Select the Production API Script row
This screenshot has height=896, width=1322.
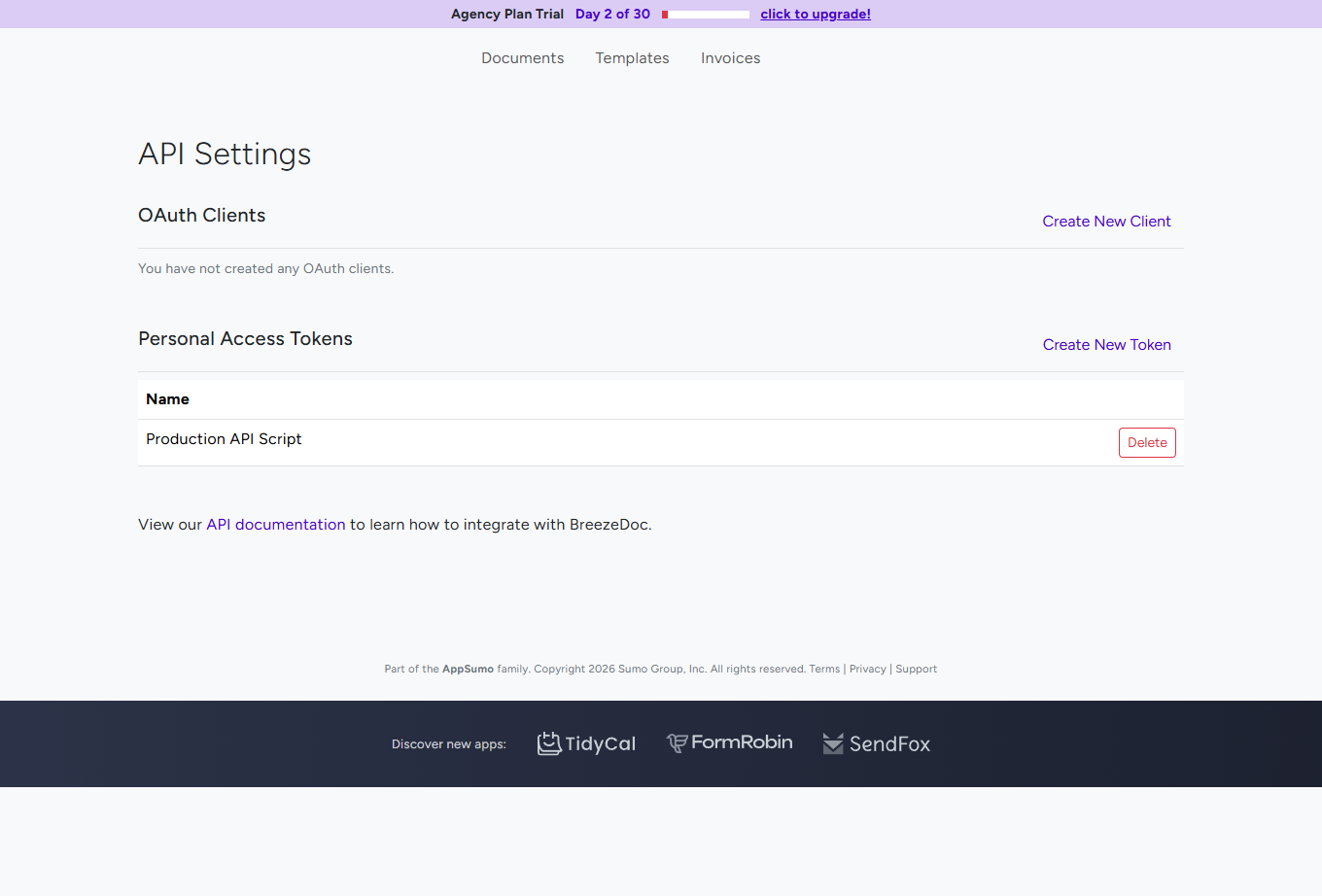coord(224,439)
